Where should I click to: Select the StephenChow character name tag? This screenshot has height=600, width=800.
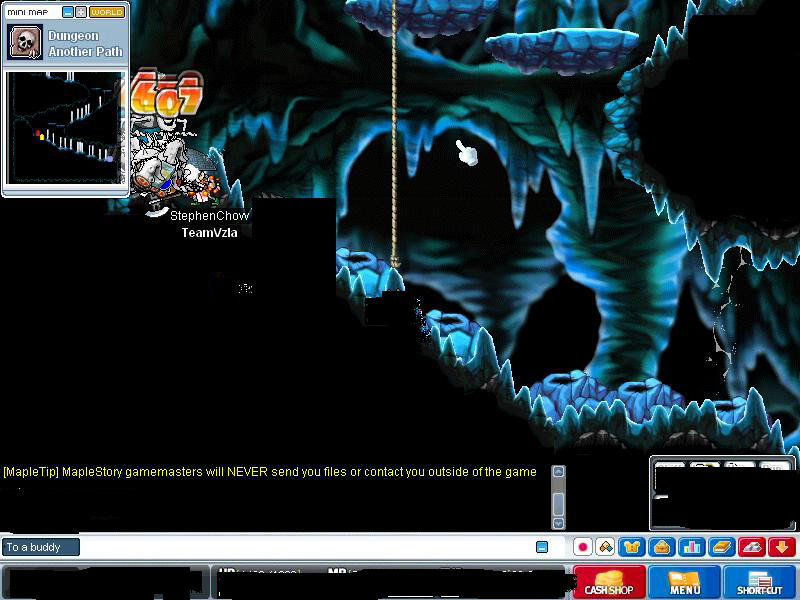pyautogui.click(x=209, y=216)
